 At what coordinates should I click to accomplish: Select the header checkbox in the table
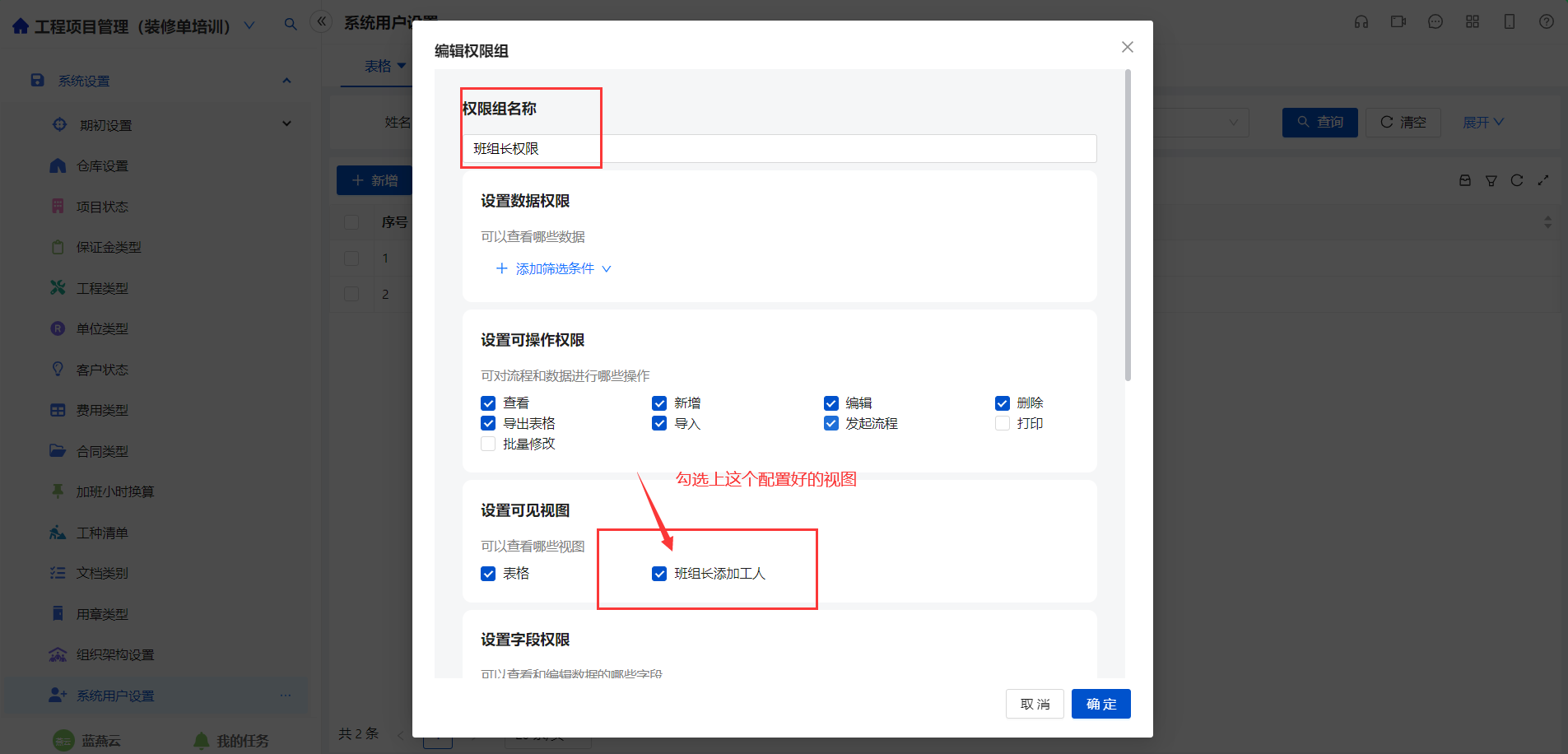point(351,222)
